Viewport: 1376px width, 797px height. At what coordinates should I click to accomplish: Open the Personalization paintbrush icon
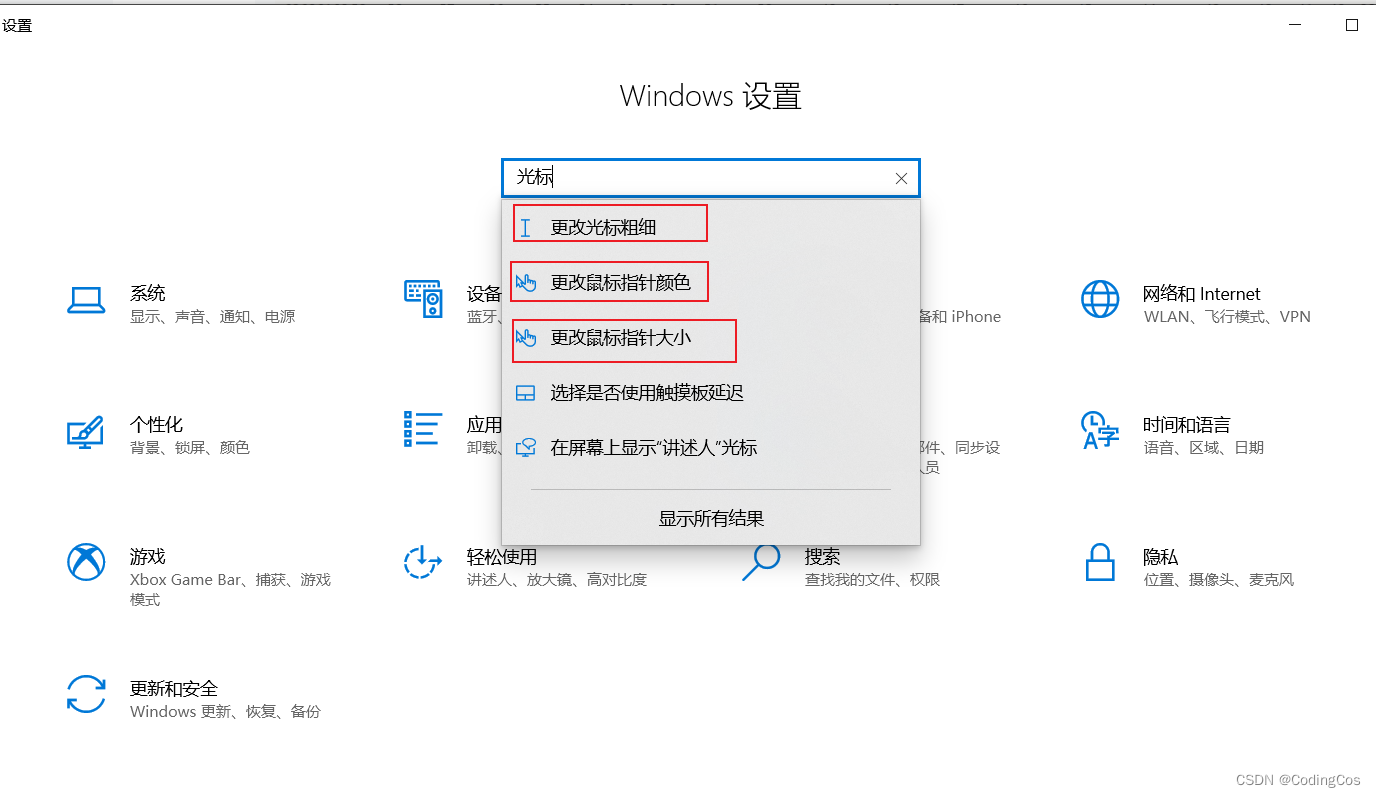[x=86, y=432]
